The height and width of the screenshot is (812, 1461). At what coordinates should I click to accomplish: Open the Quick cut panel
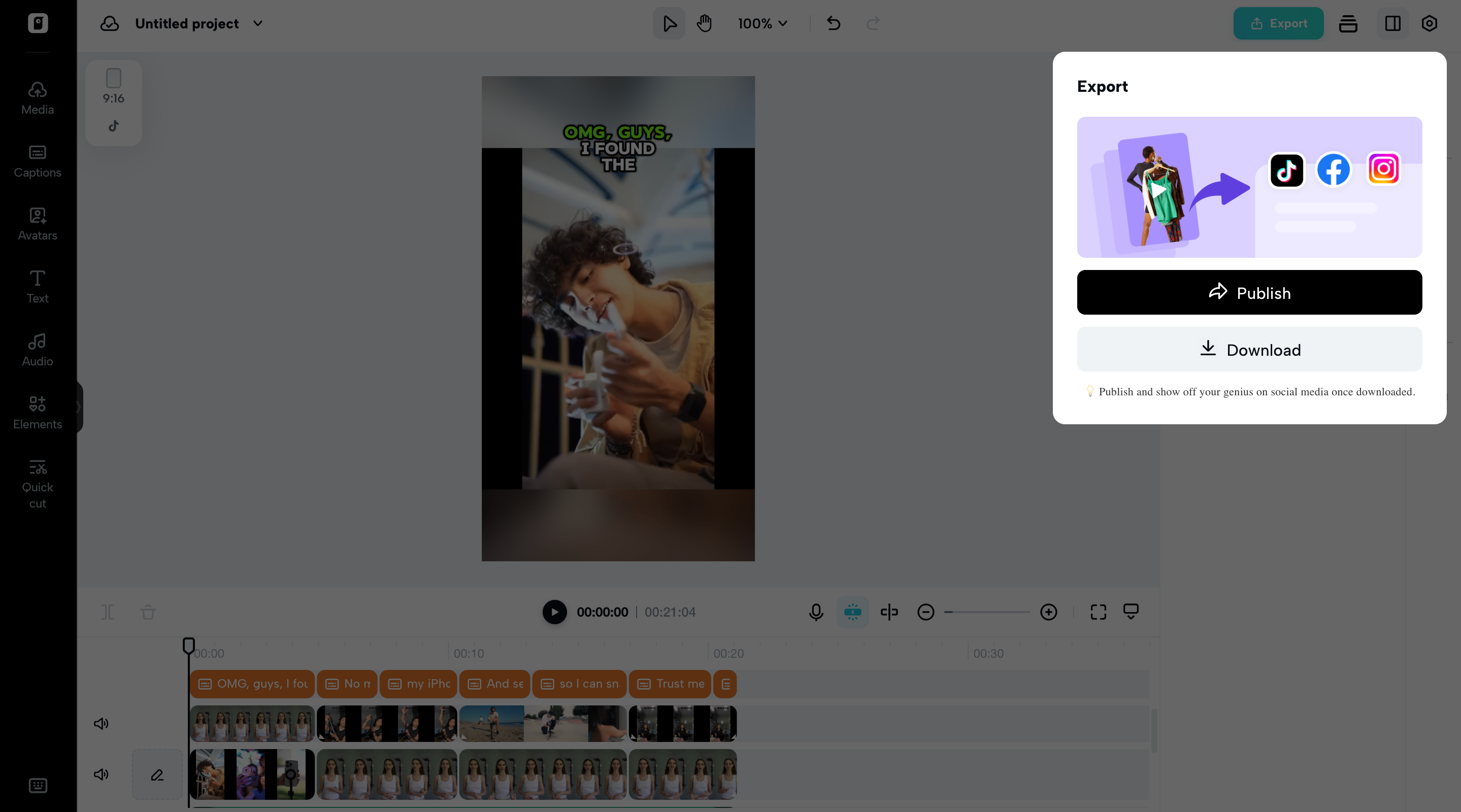coord(38,484)
